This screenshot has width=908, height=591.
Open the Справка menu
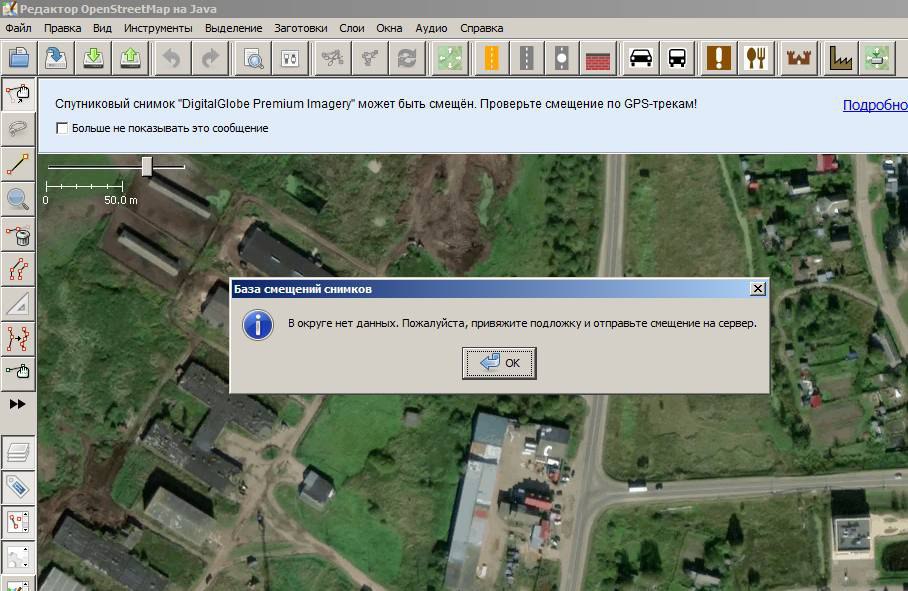(x=482, y=28)
